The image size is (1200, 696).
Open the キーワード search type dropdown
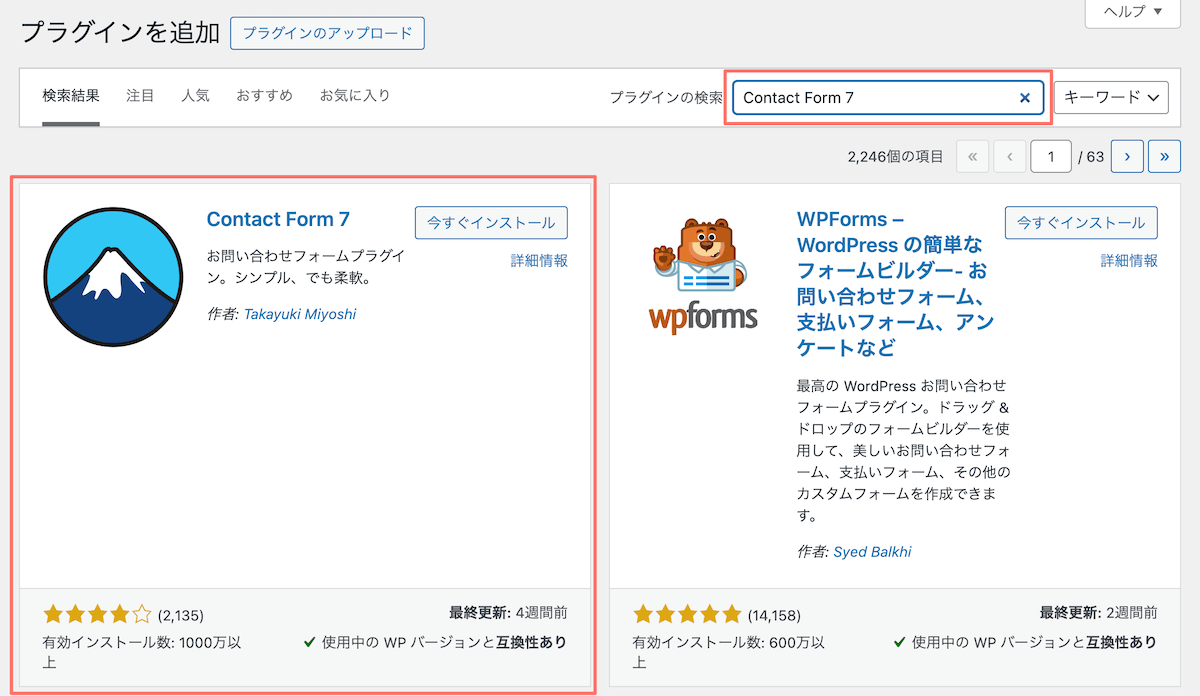(1111, 98)
